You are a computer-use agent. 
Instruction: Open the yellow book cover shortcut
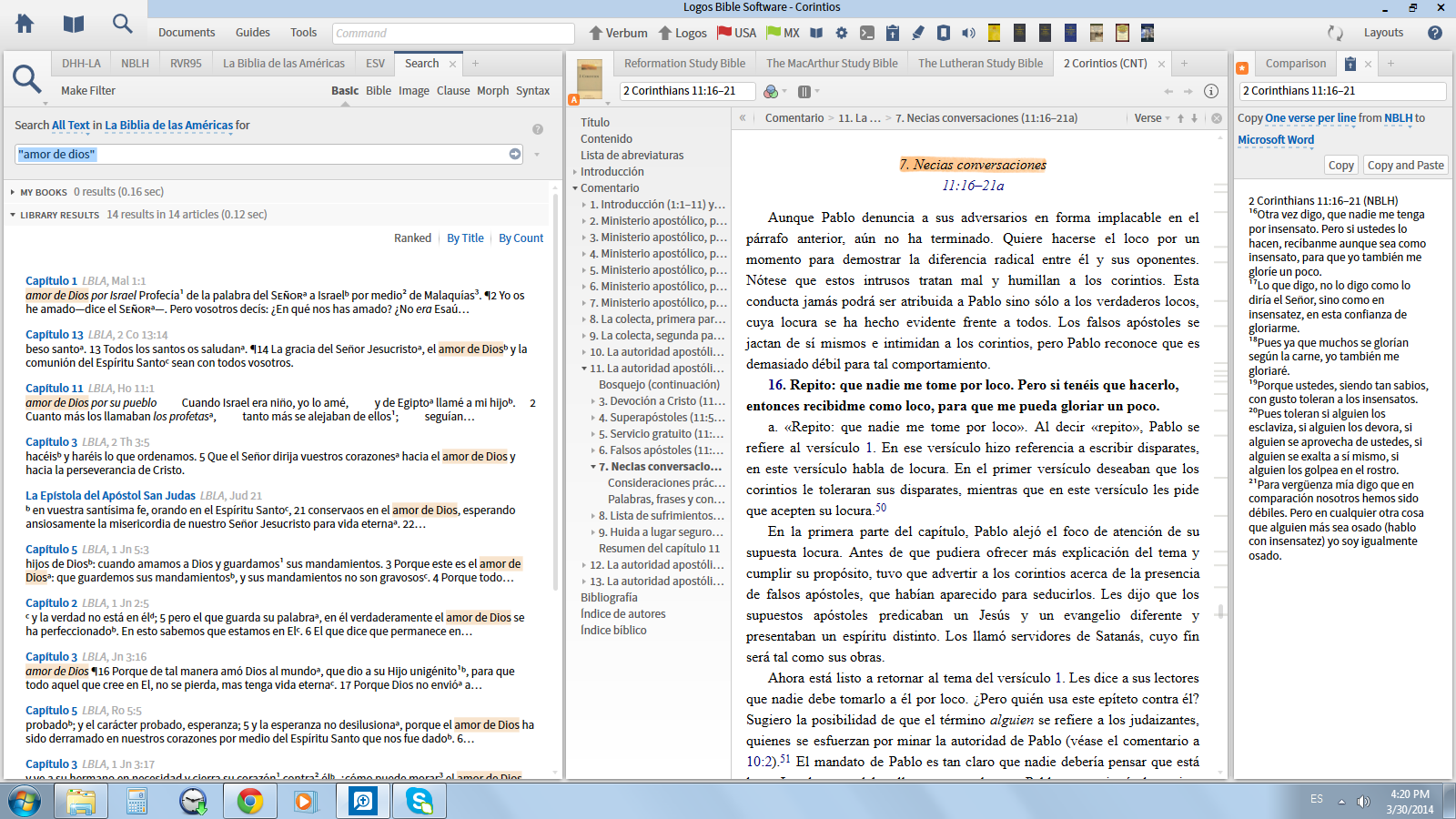(x=994, y=33)
